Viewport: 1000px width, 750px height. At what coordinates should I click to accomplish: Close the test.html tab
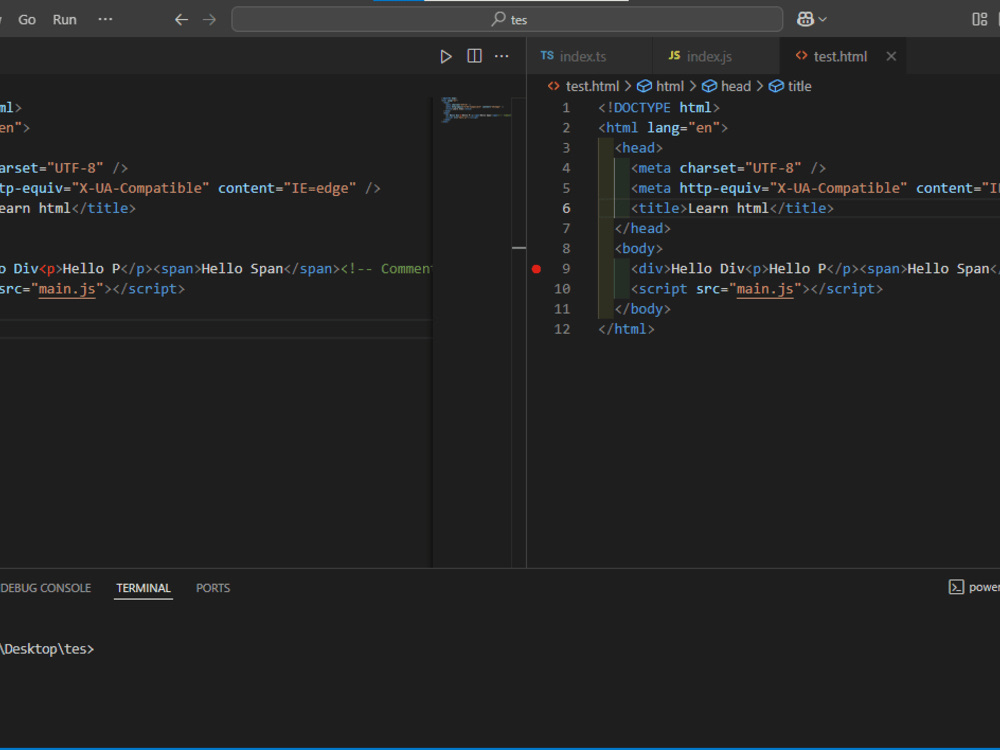click(x=891, y=56)
